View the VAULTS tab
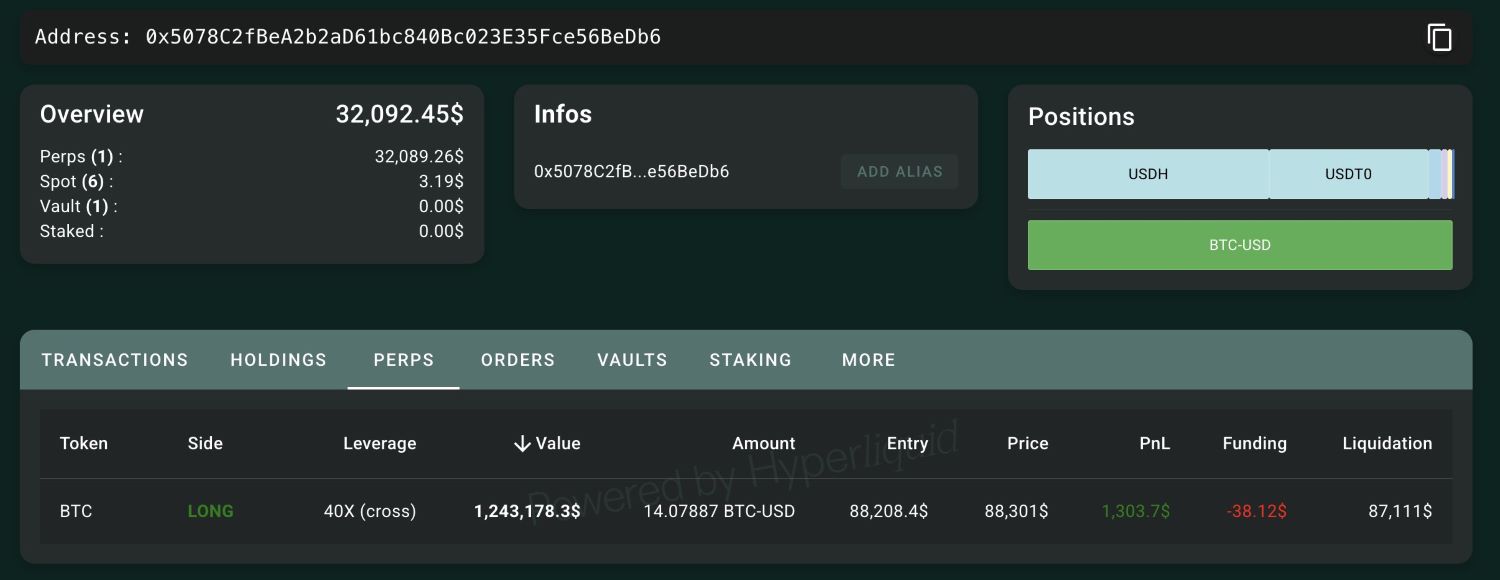Image resolution: width=1500 pixels, height=580 pixels. (x=632, y=360)
